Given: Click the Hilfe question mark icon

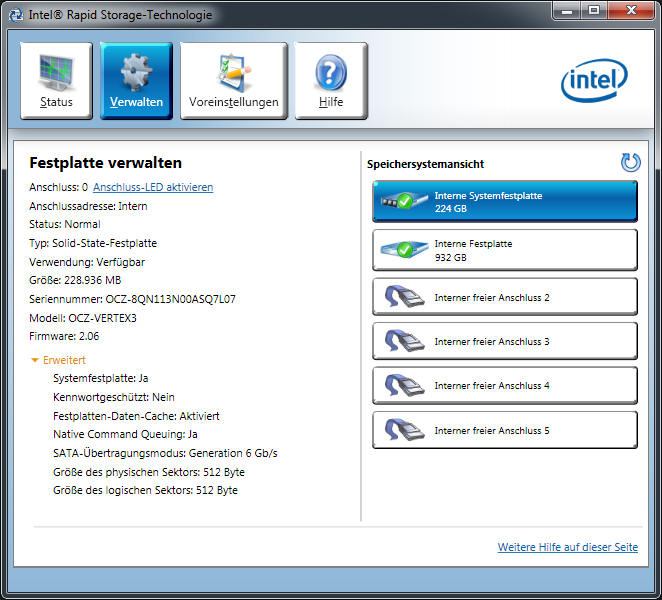Looking at the screenshot, I should [x=331, y=73].
